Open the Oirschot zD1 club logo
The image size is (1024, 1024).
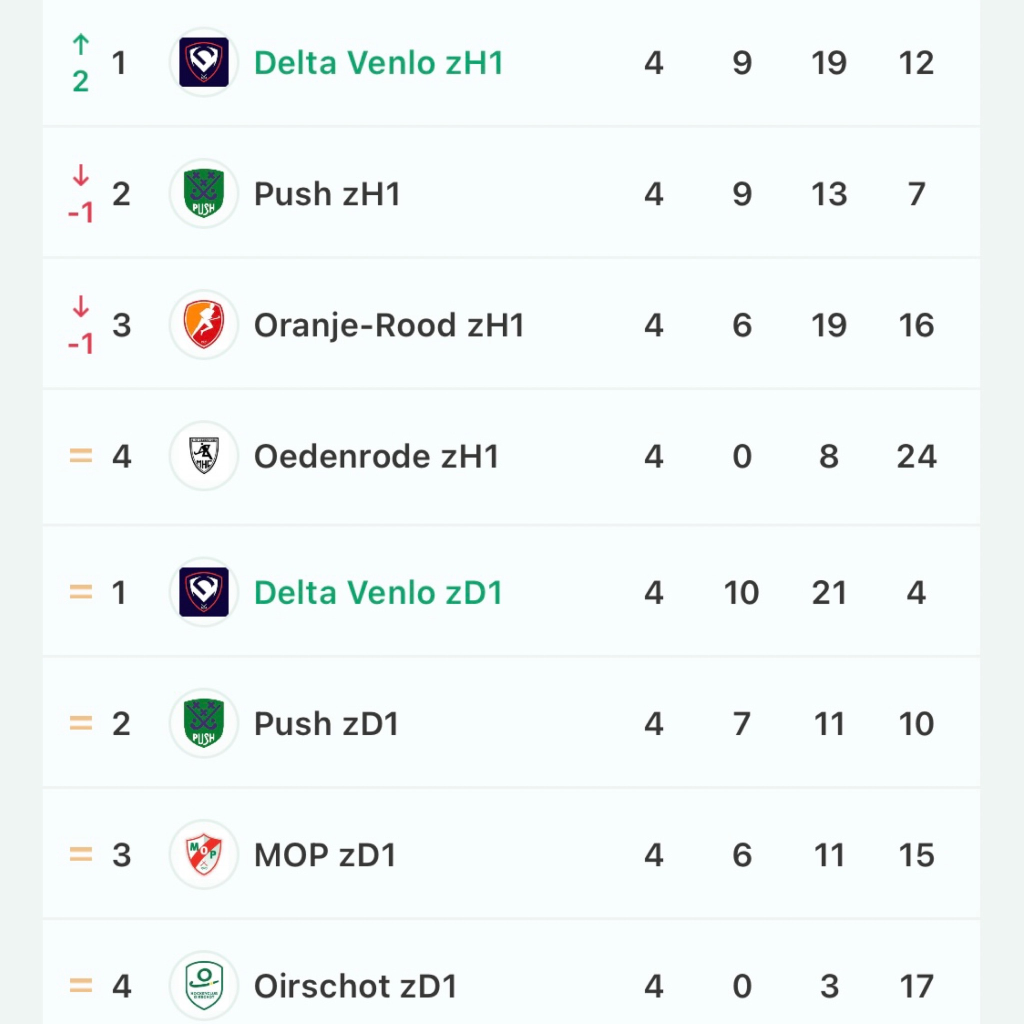click(204, 986)
